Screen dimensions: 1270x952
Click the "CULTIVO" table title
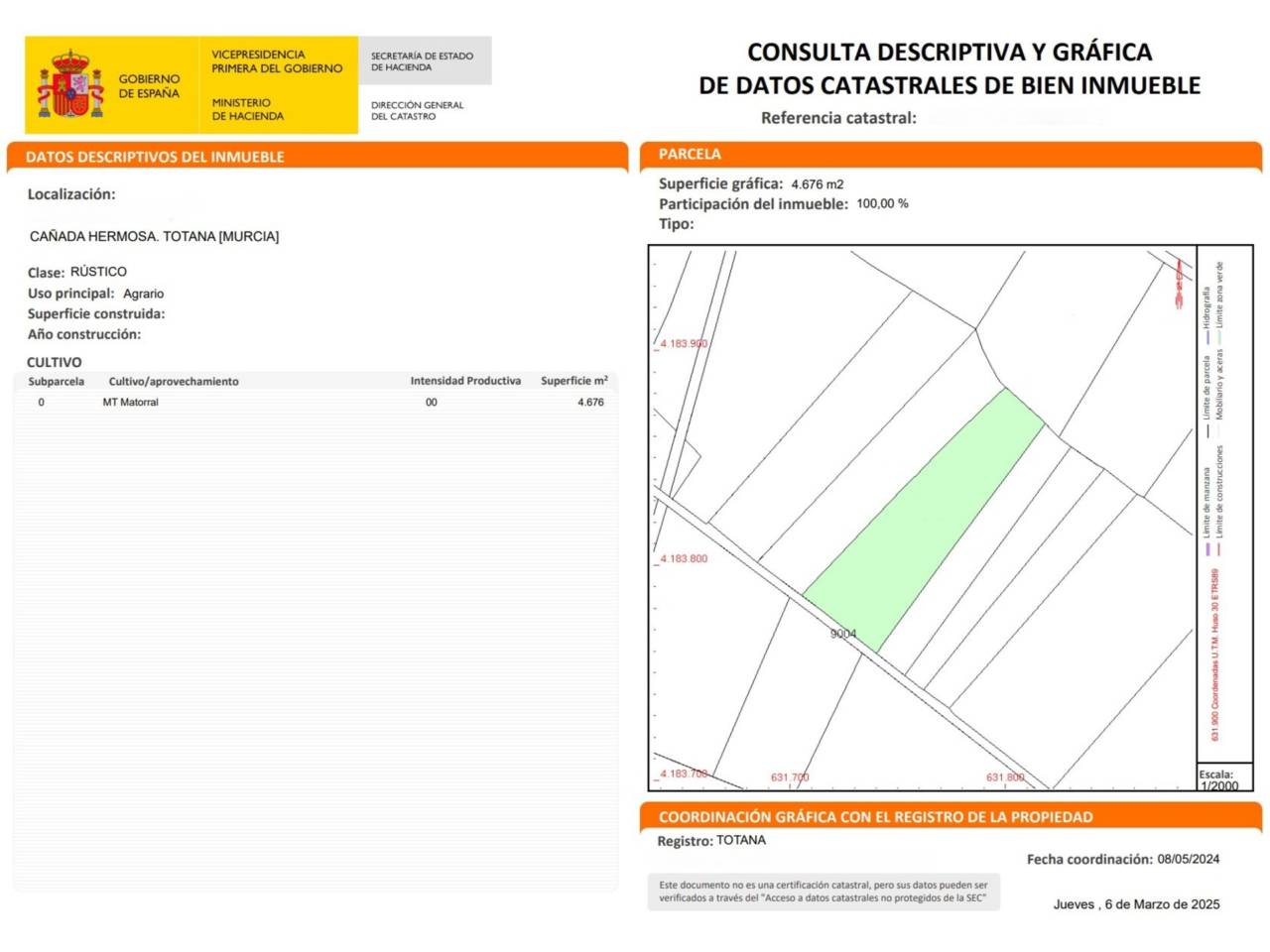[x=55, y=363]
